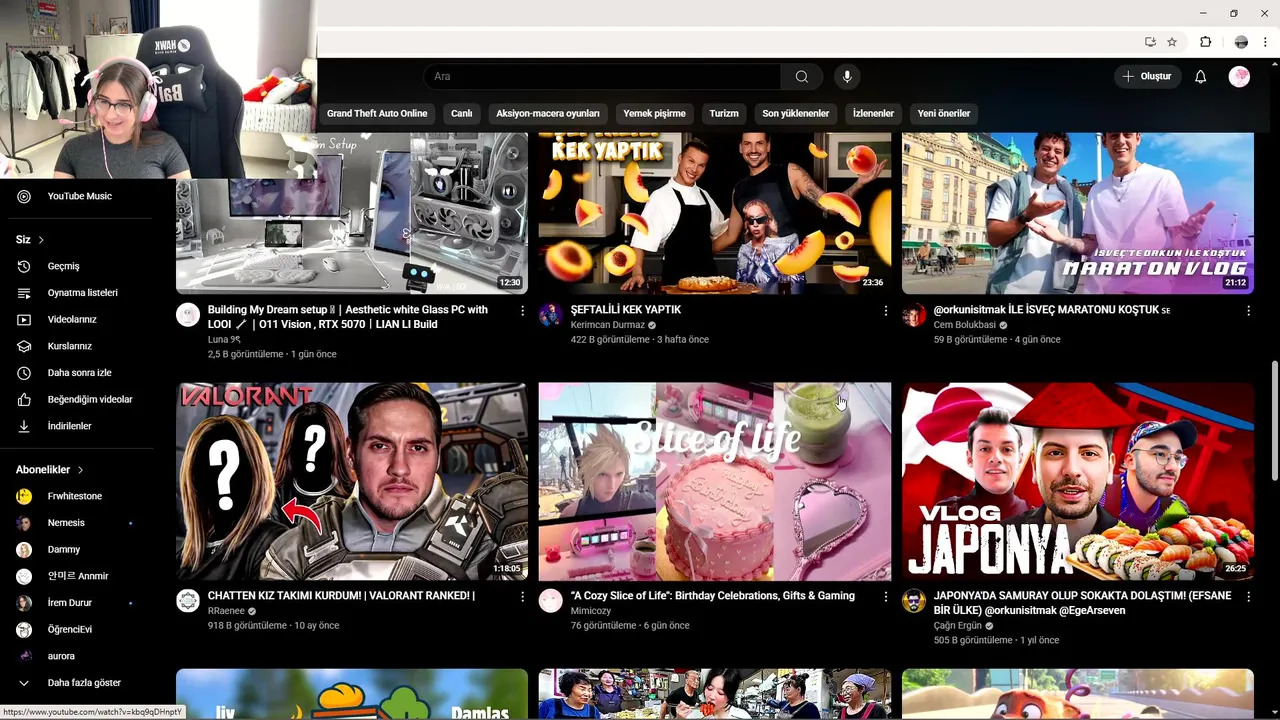Open Oynatma listeleri playlists

(x=80, y=293)
